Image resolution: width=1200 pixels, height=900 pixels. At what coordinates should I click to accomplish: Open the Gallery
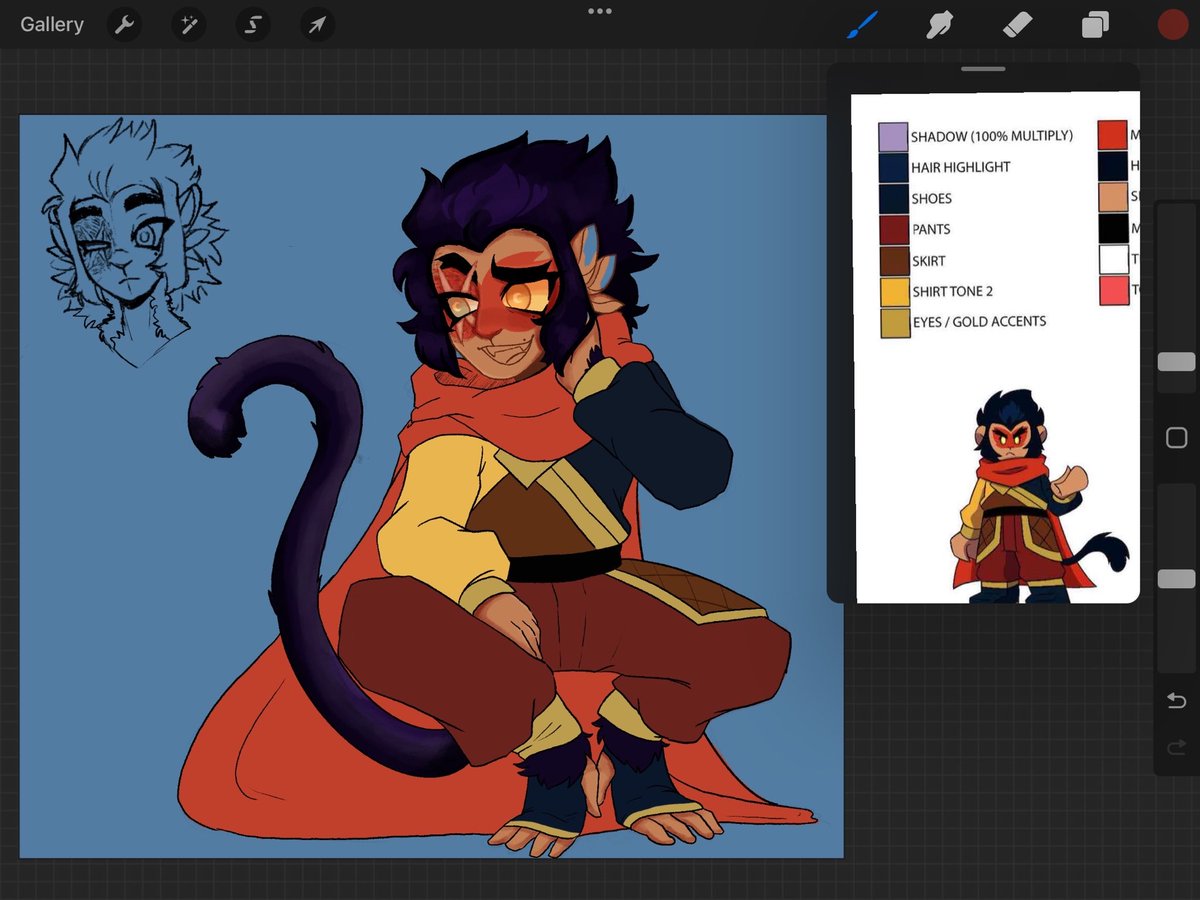(x=52, y=25)
